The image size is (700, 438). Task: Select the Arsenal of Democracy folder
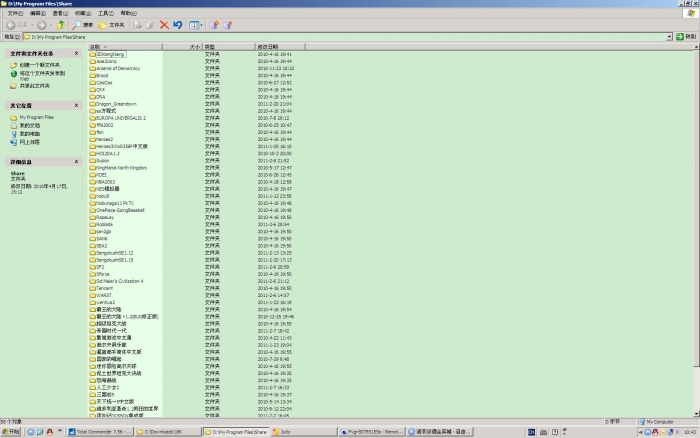(x=118, y=68)
